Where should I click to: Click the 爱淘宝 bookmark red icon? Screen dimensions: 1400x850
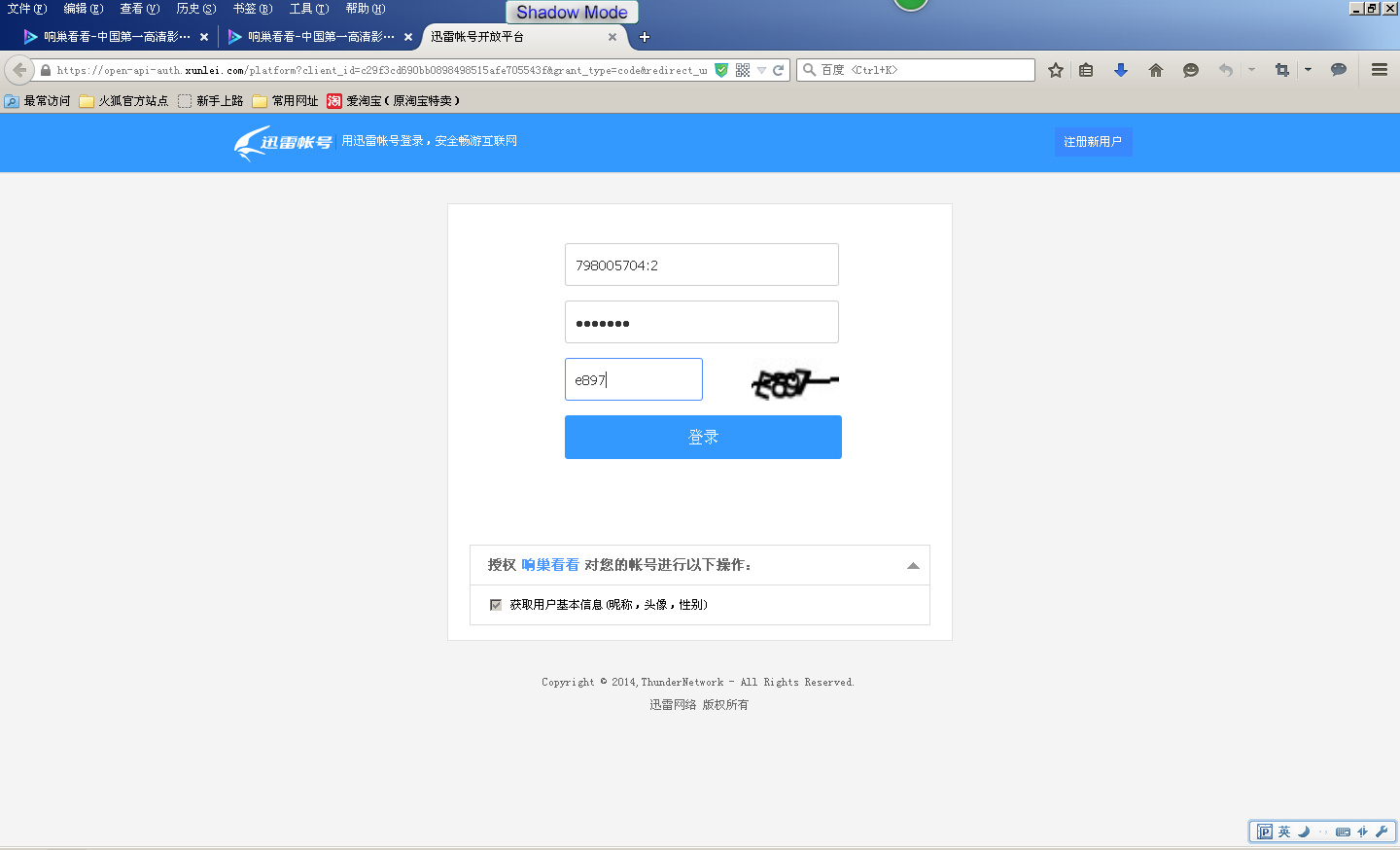pos(334,101)
